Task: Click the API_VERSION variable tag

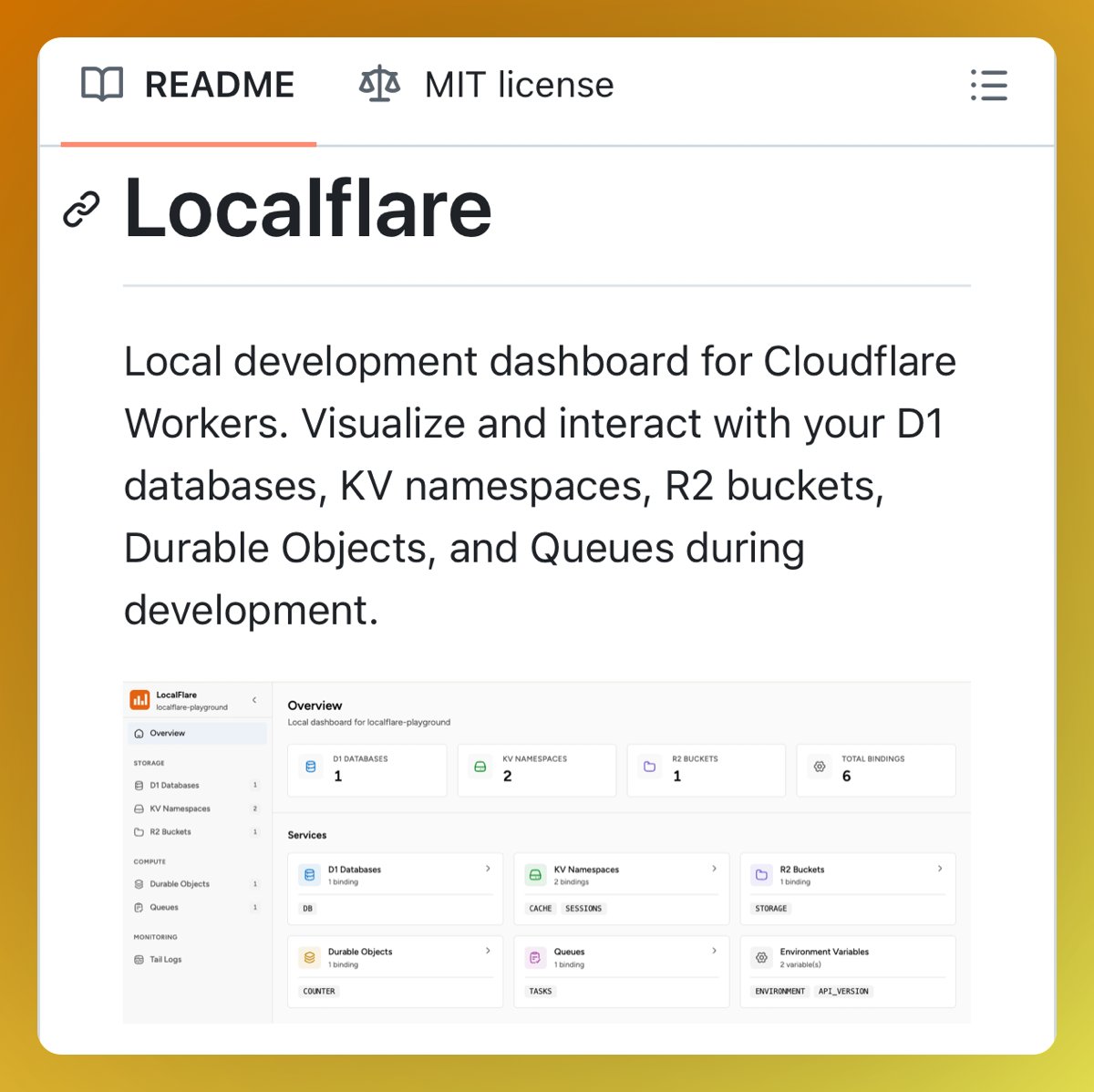Action: point(843,991)
